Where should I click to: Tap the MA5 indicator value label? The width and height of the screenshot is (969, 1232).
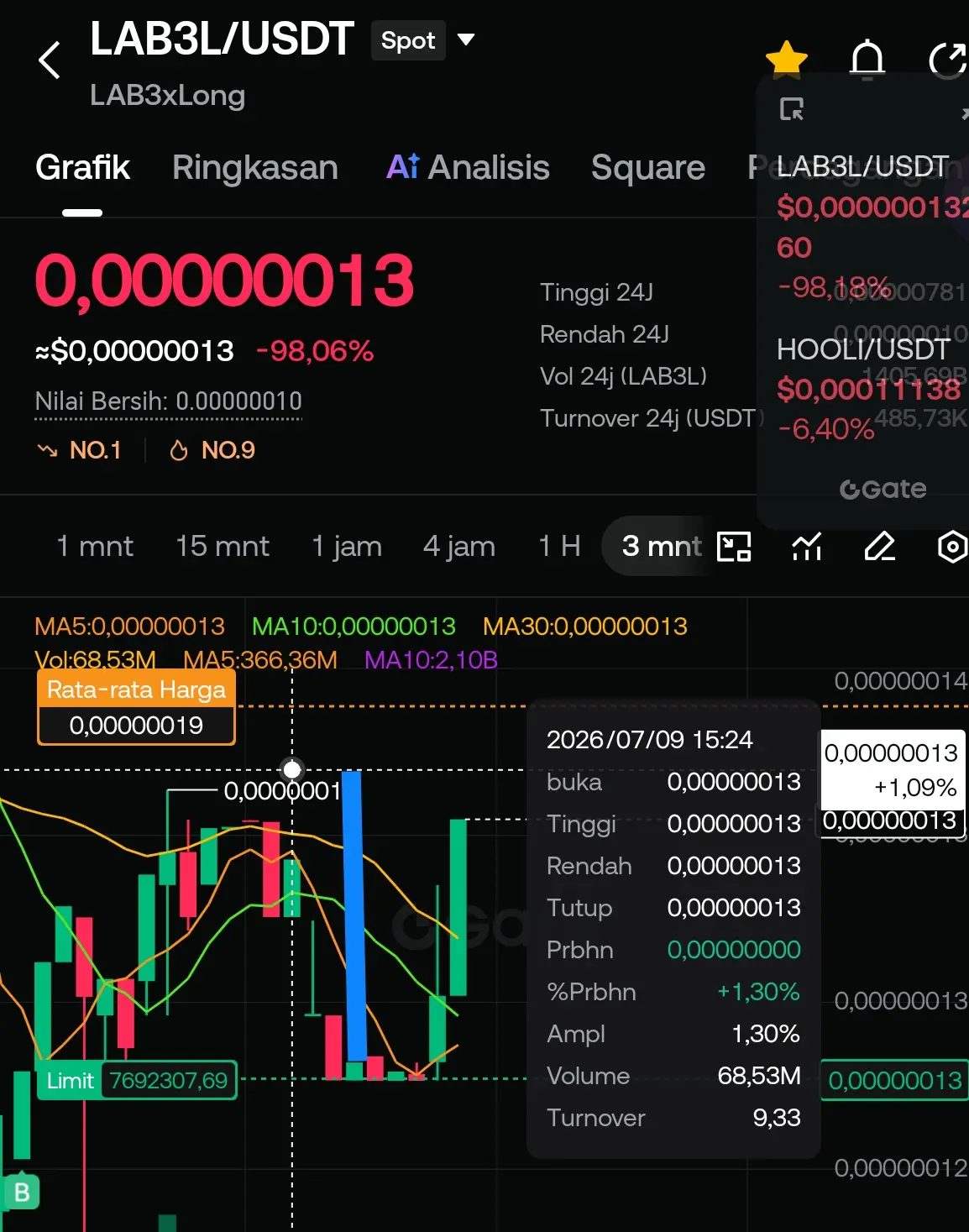coord(129,626)
